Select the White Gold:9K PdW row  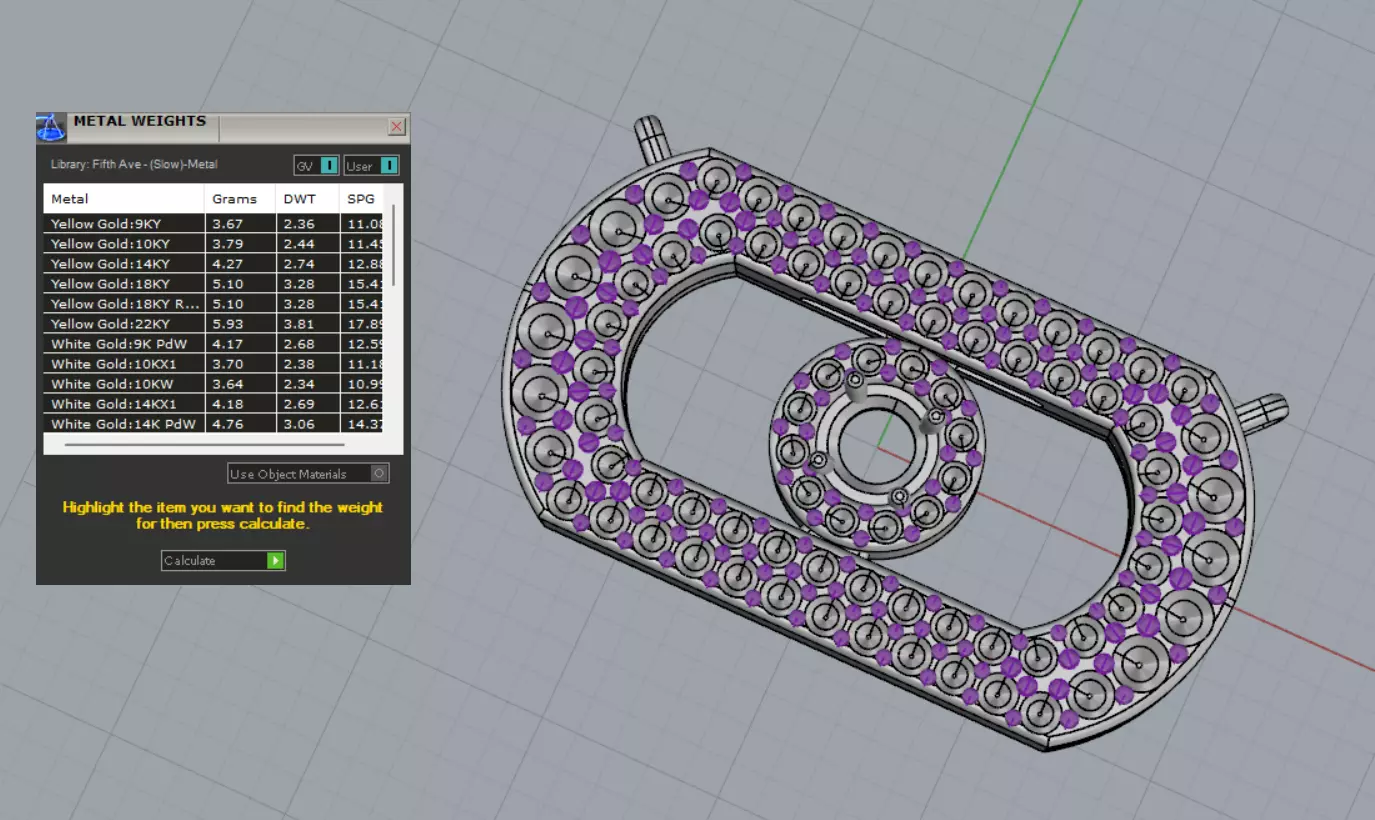tap(214, 344)
